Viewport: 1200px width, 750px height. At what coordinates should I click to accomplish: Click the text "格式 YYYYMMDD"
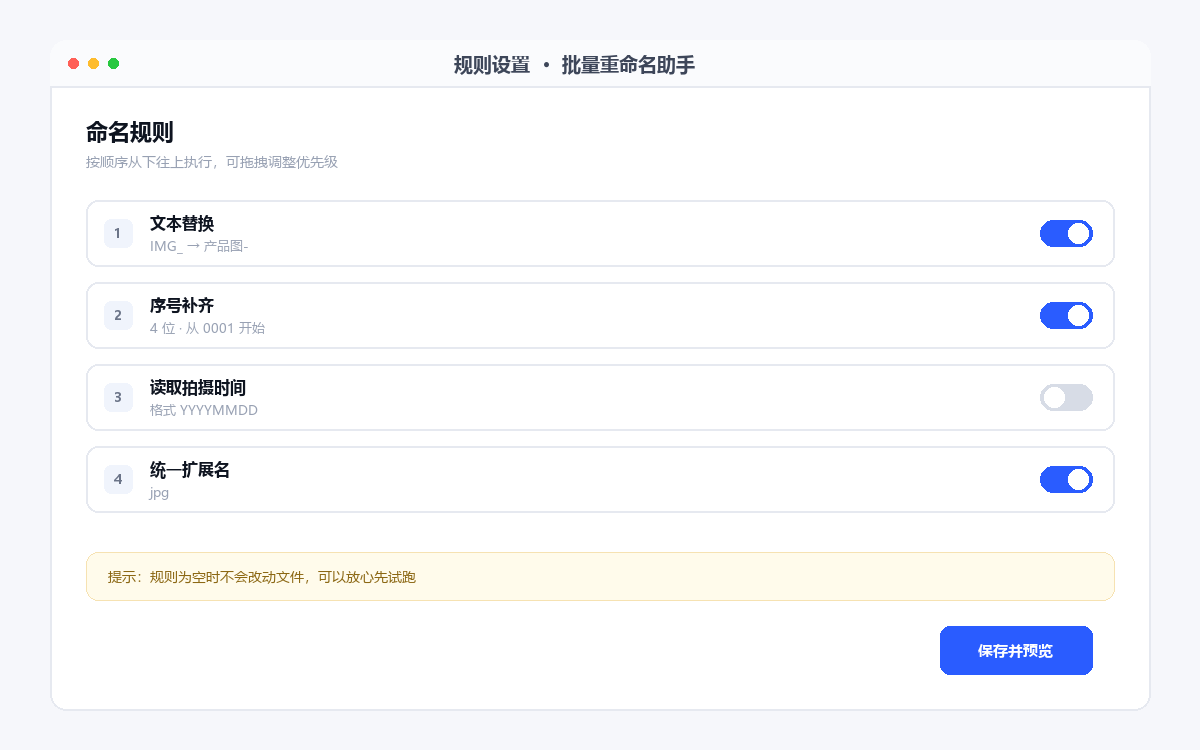[204, 410]
